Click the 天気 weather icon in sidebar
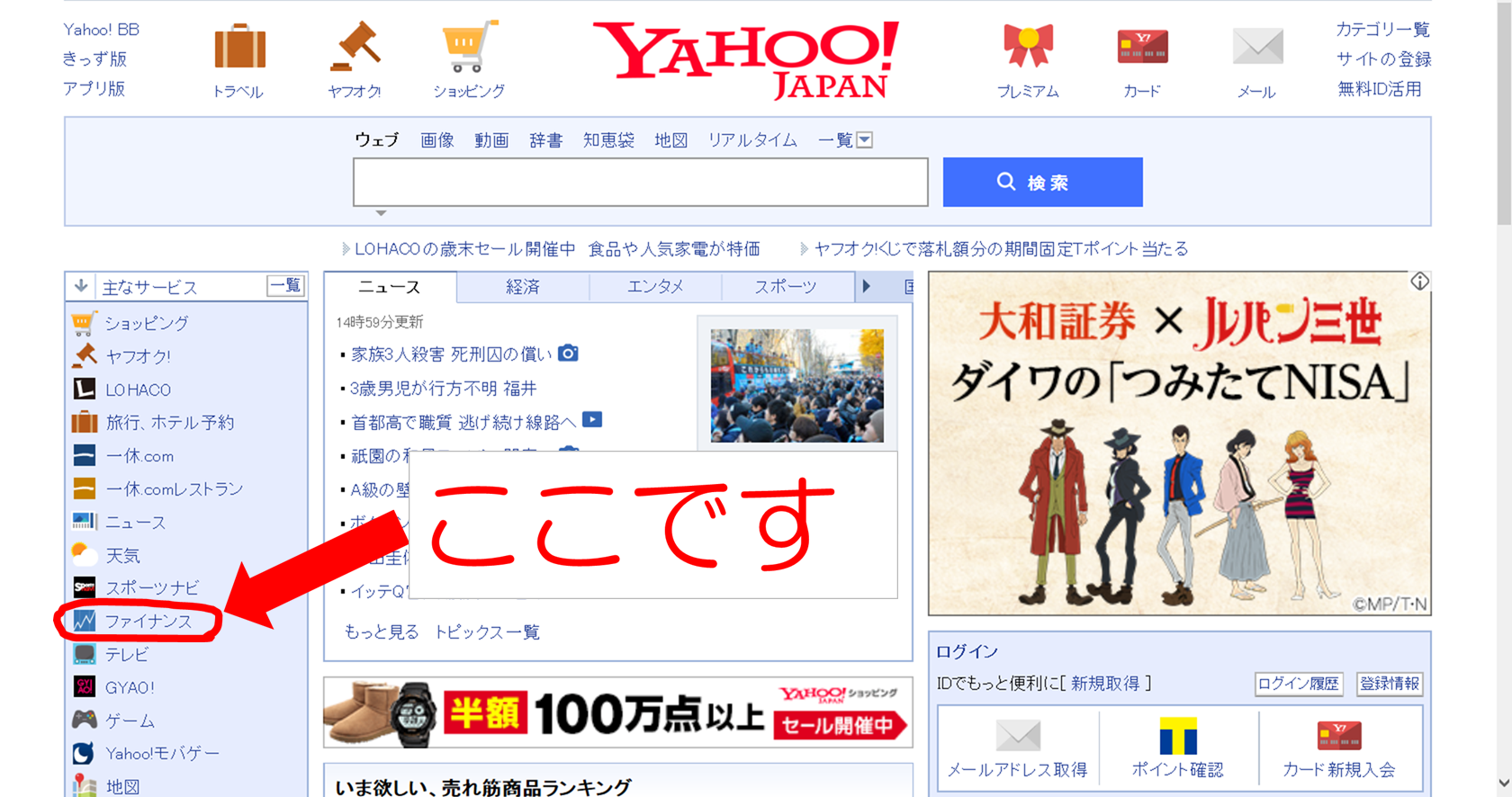The width and height of the screenshot is (1512, 797). point(84,554)
